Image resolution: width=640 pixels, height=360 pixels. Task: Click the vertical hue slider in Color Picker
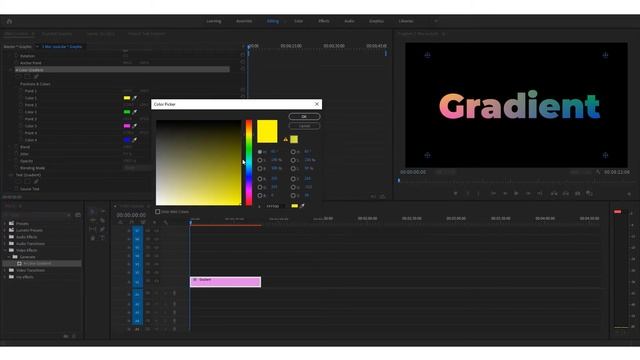(249, 162)
